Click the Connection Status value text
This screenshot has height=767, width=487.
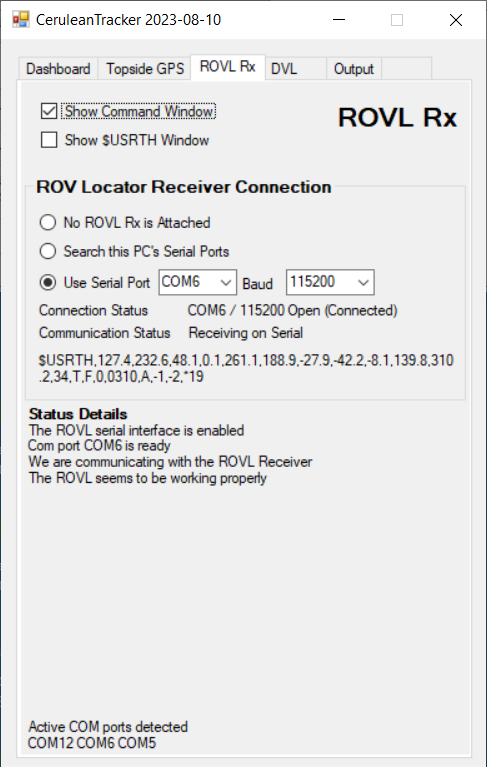point(292,311)
